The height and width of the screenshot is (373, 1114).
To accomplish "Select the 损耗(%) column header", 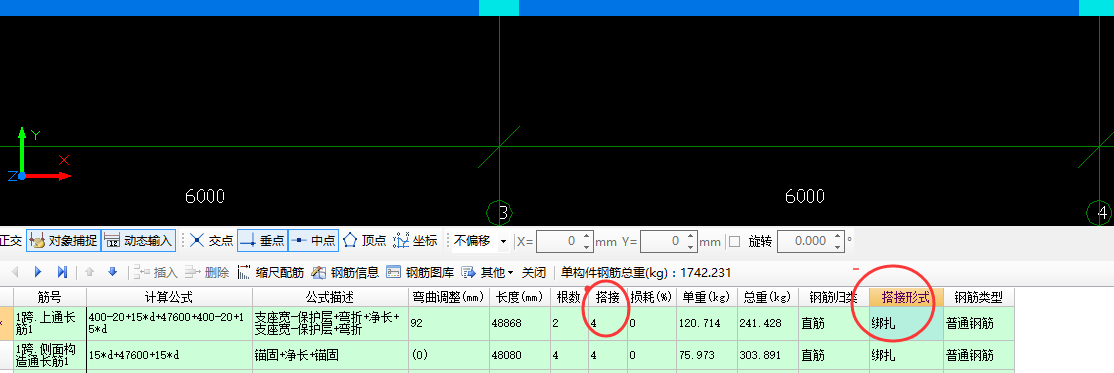I will (651, 297).
